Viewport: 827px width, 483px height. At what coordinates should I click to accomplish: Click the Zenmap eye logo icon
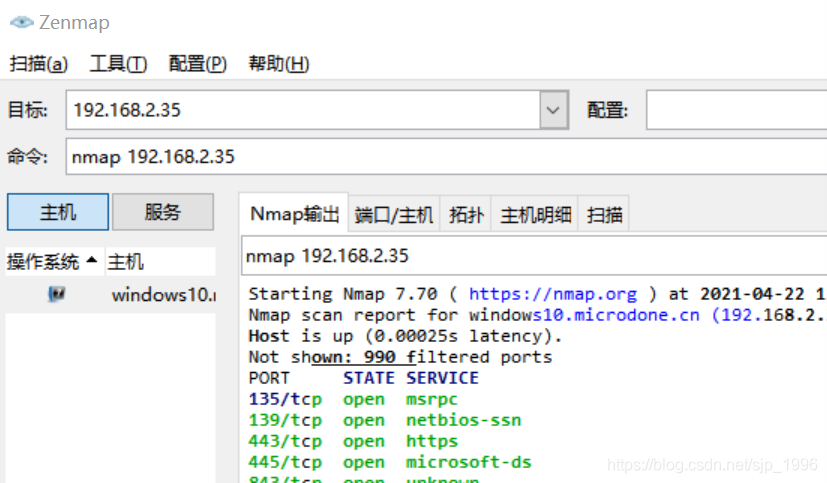click(x=22, y=22)
